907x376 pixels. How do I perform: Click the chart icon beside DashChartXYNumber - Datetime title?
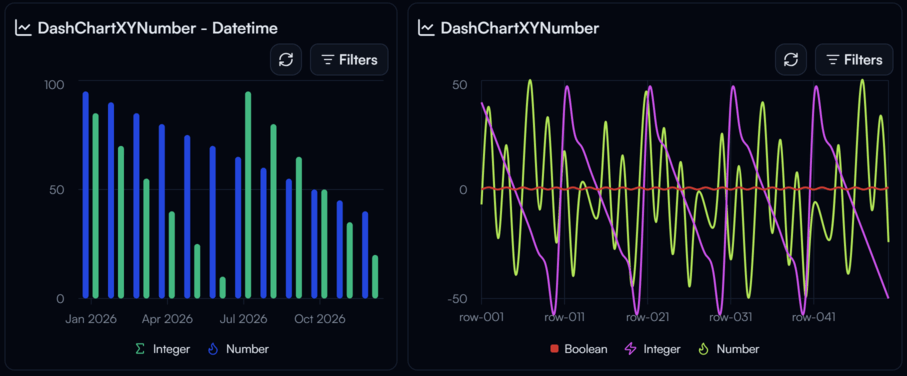coord(23,28)
